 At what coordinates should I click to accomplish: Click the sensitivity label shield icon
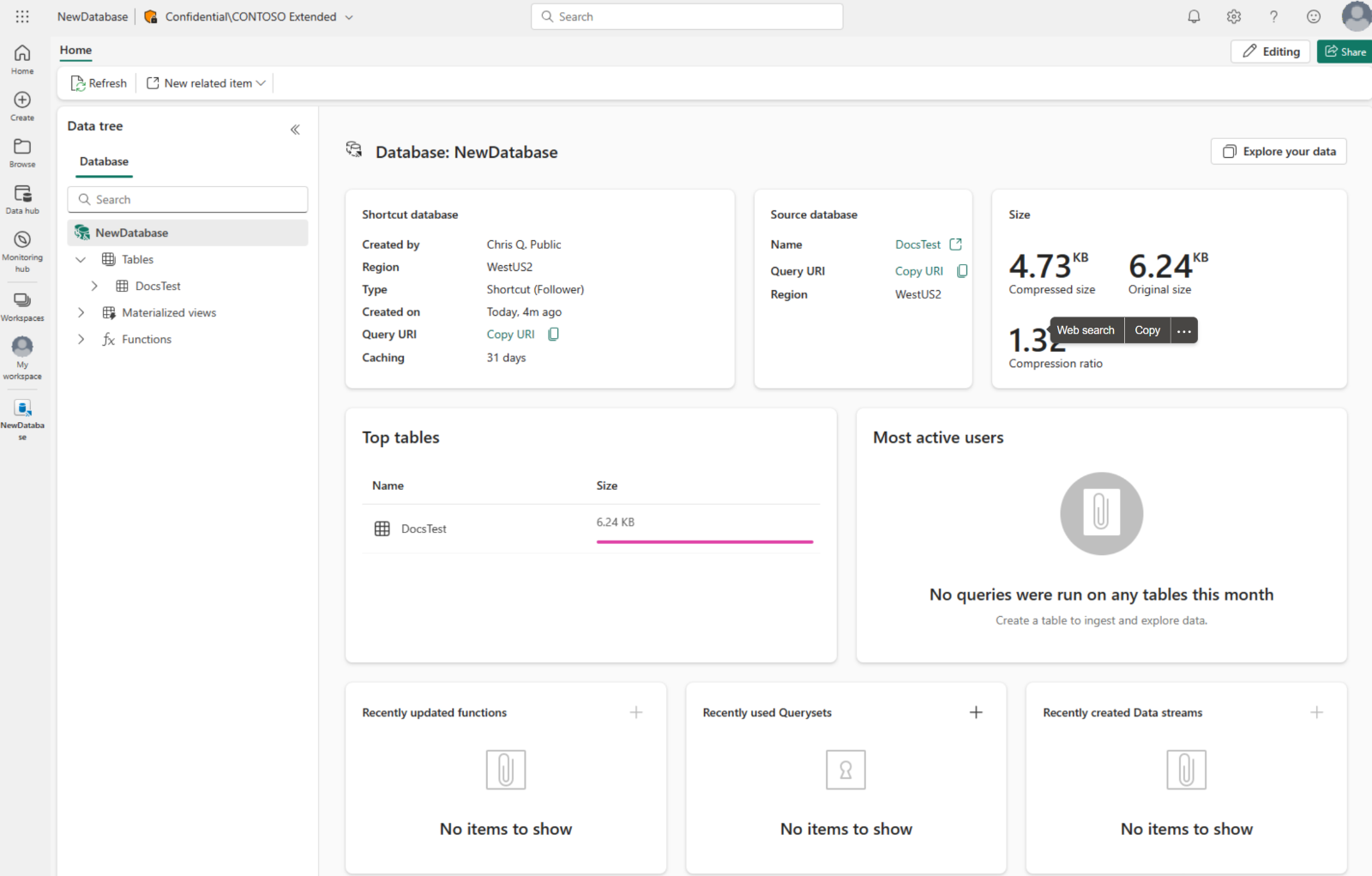pos(151,16)
